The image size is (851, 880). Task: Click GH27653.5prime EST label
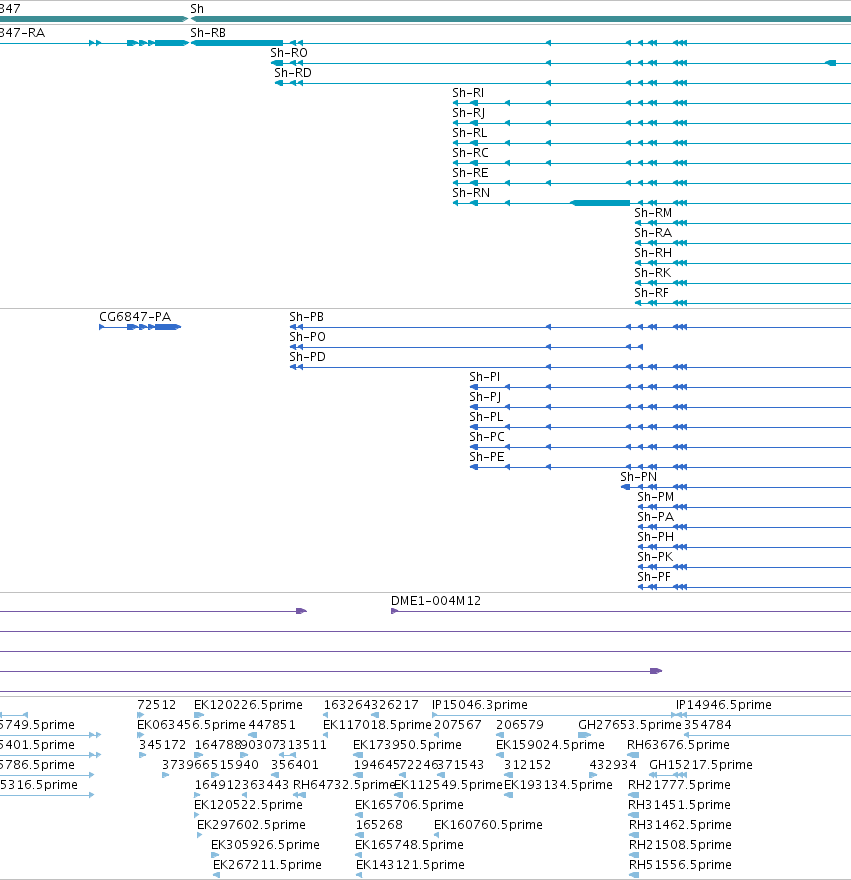point(630,725)
